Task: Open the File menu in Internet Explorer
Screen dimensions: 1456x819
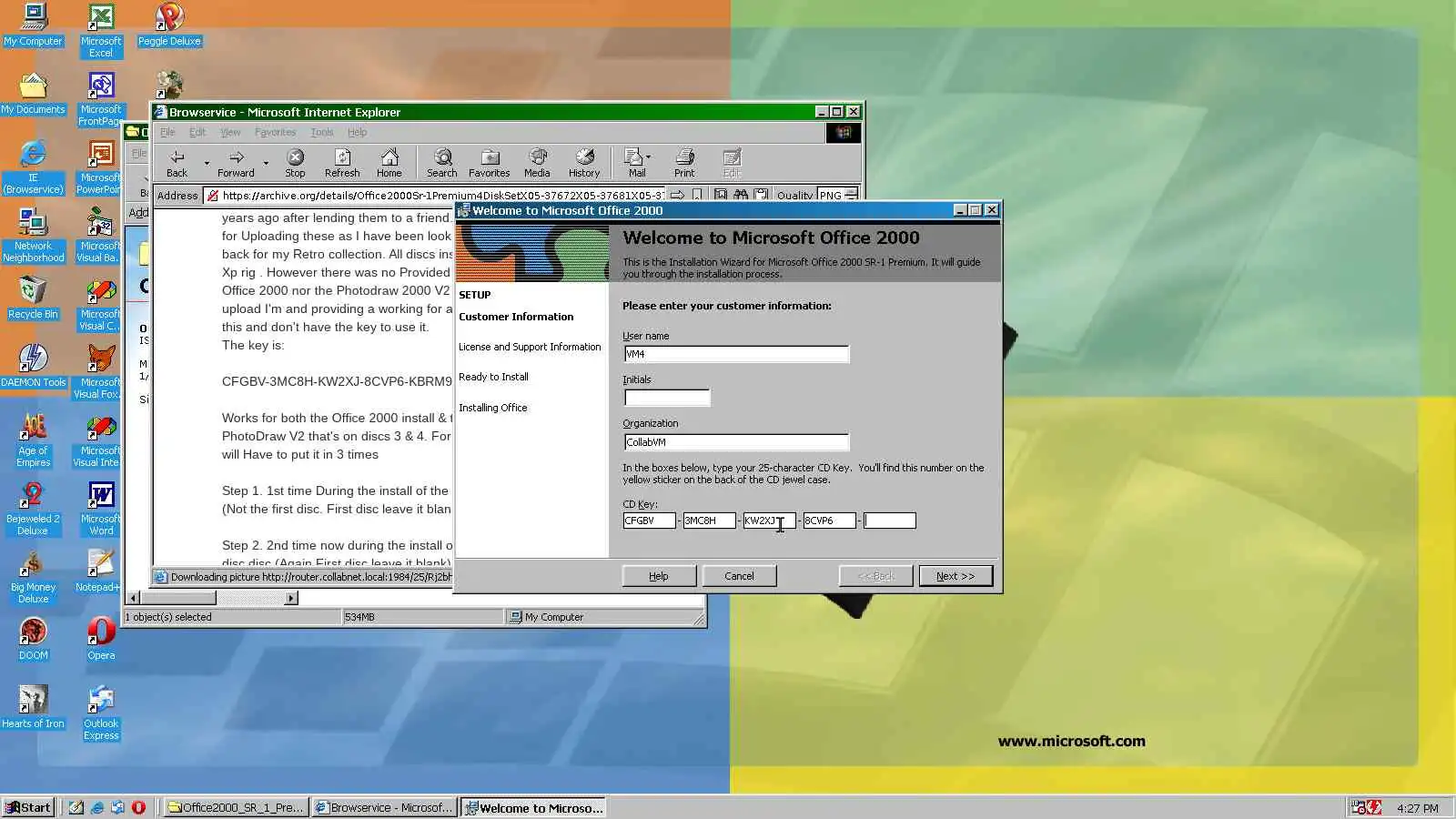Action: (x=167, y=132)
